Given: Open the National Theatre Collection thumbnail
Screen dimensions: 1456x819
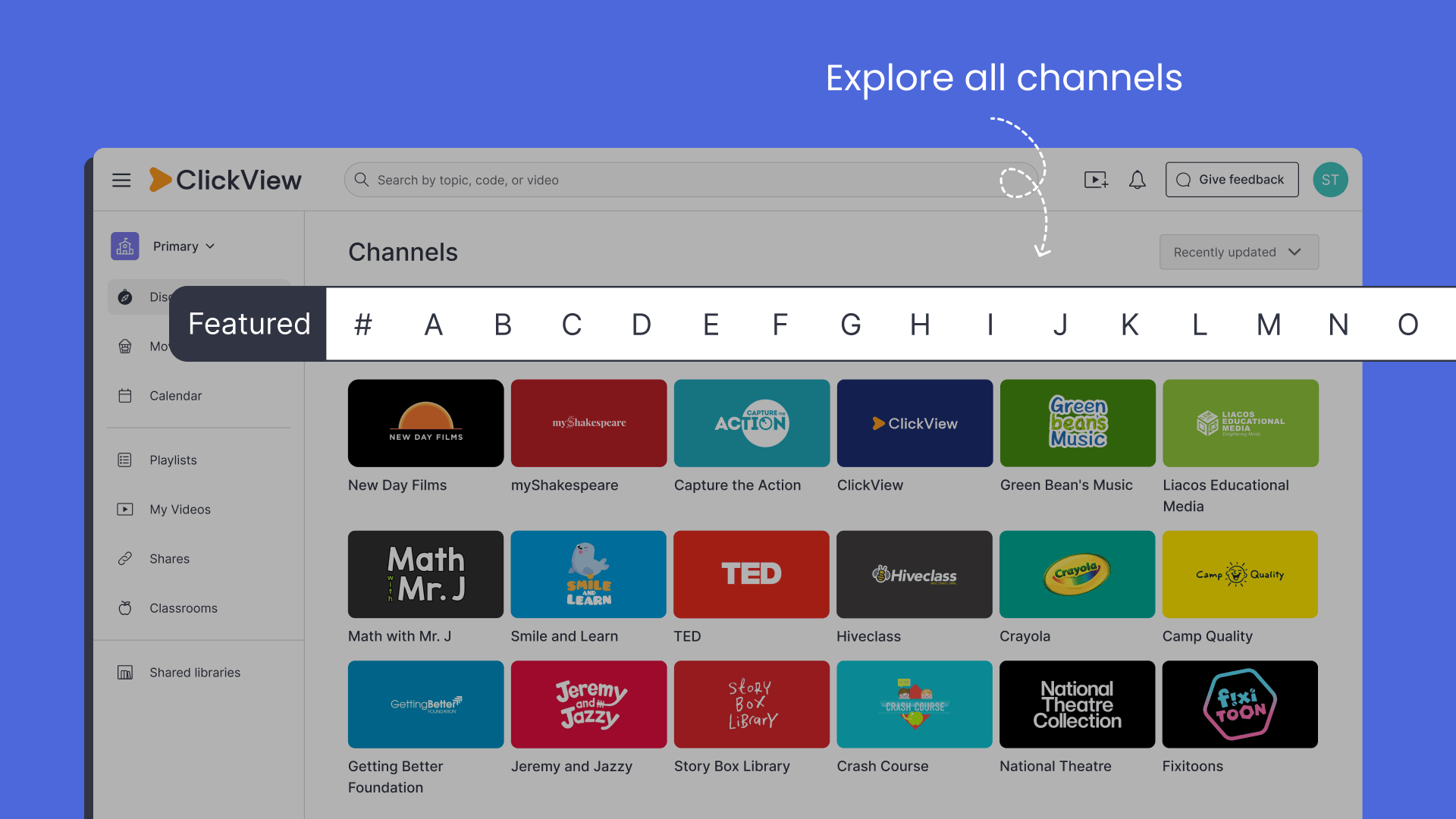Looking at the screenshot, I should coord(1077,704).
